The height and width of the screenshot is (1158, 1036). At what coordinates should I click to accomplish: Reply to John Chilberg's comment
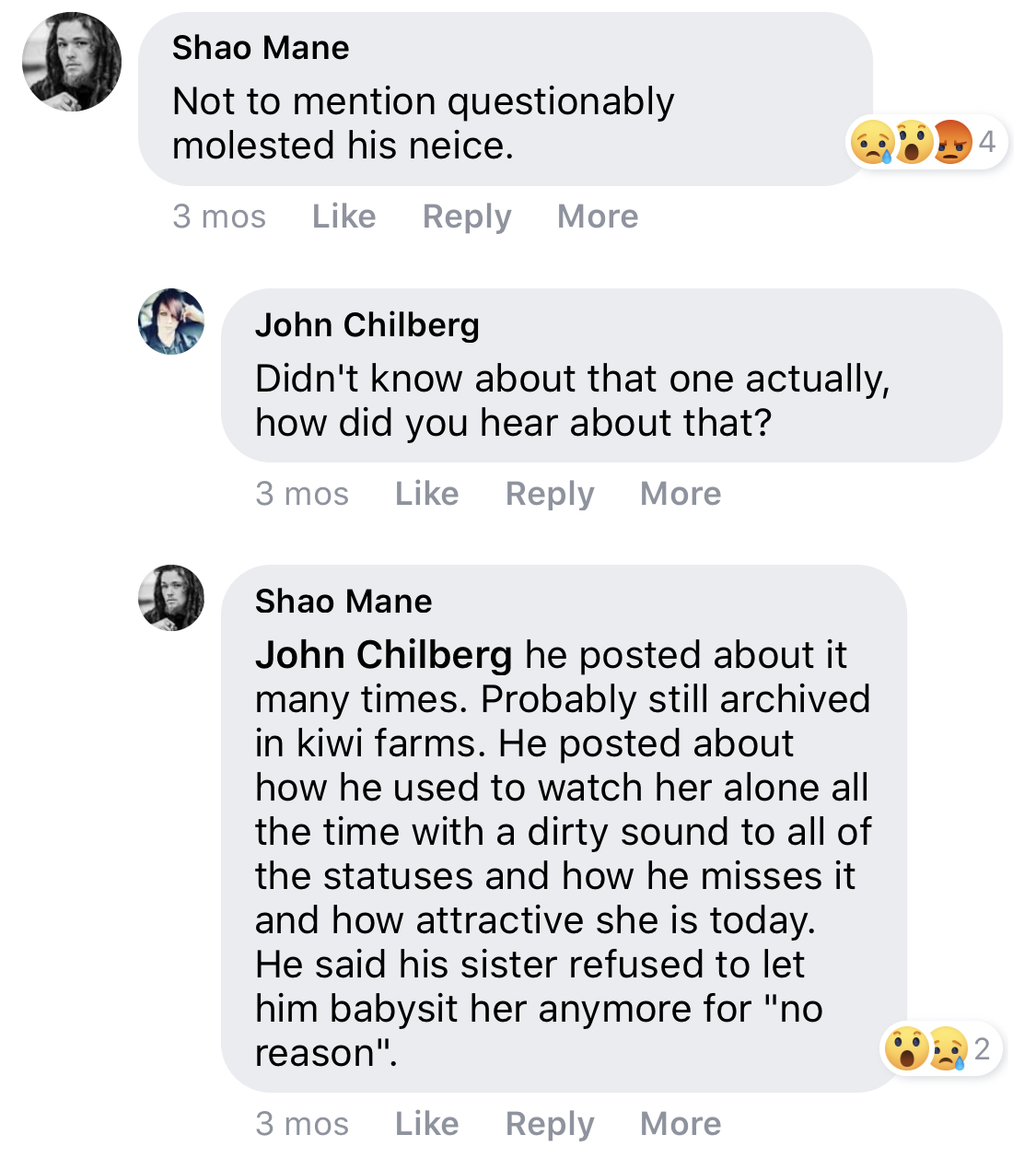[550, 494]
